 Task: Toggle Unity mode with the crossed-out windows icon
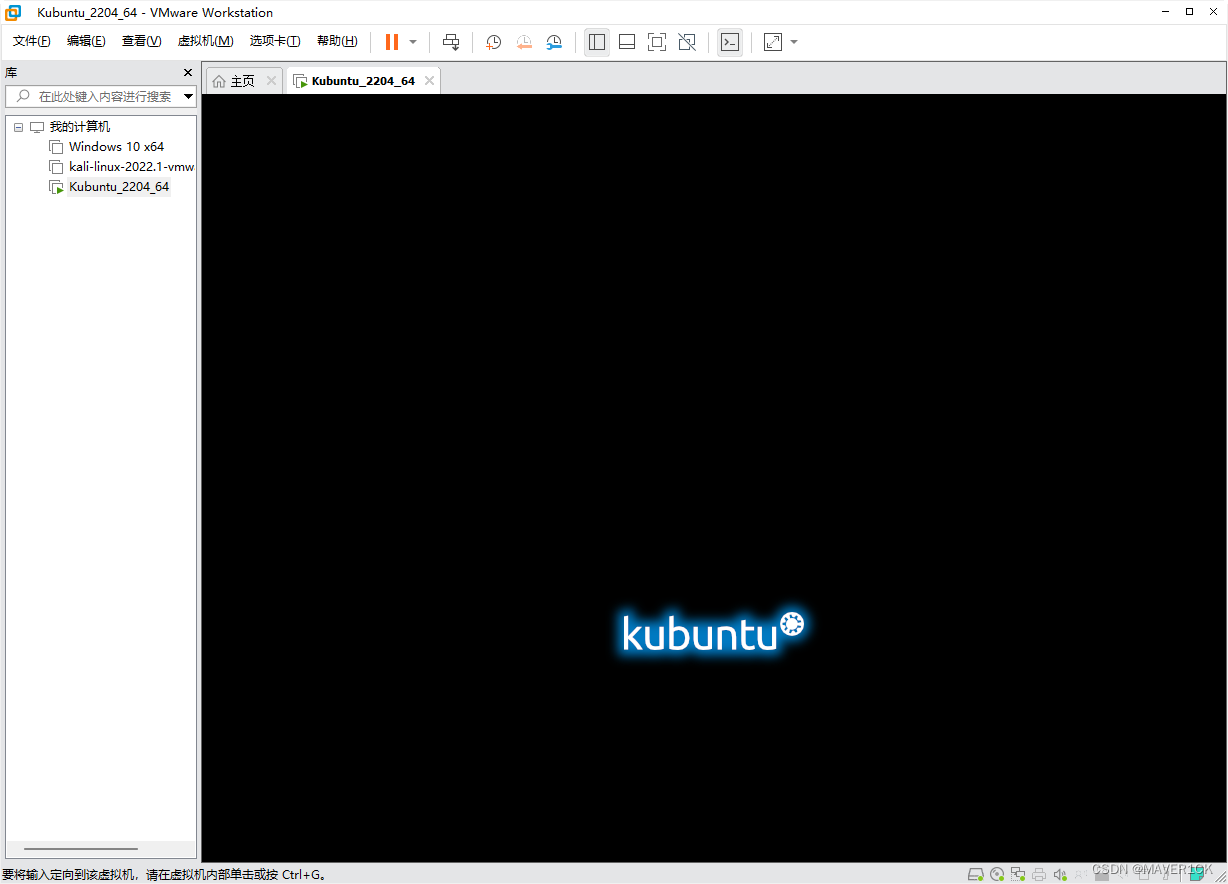(x=687, y=42)
